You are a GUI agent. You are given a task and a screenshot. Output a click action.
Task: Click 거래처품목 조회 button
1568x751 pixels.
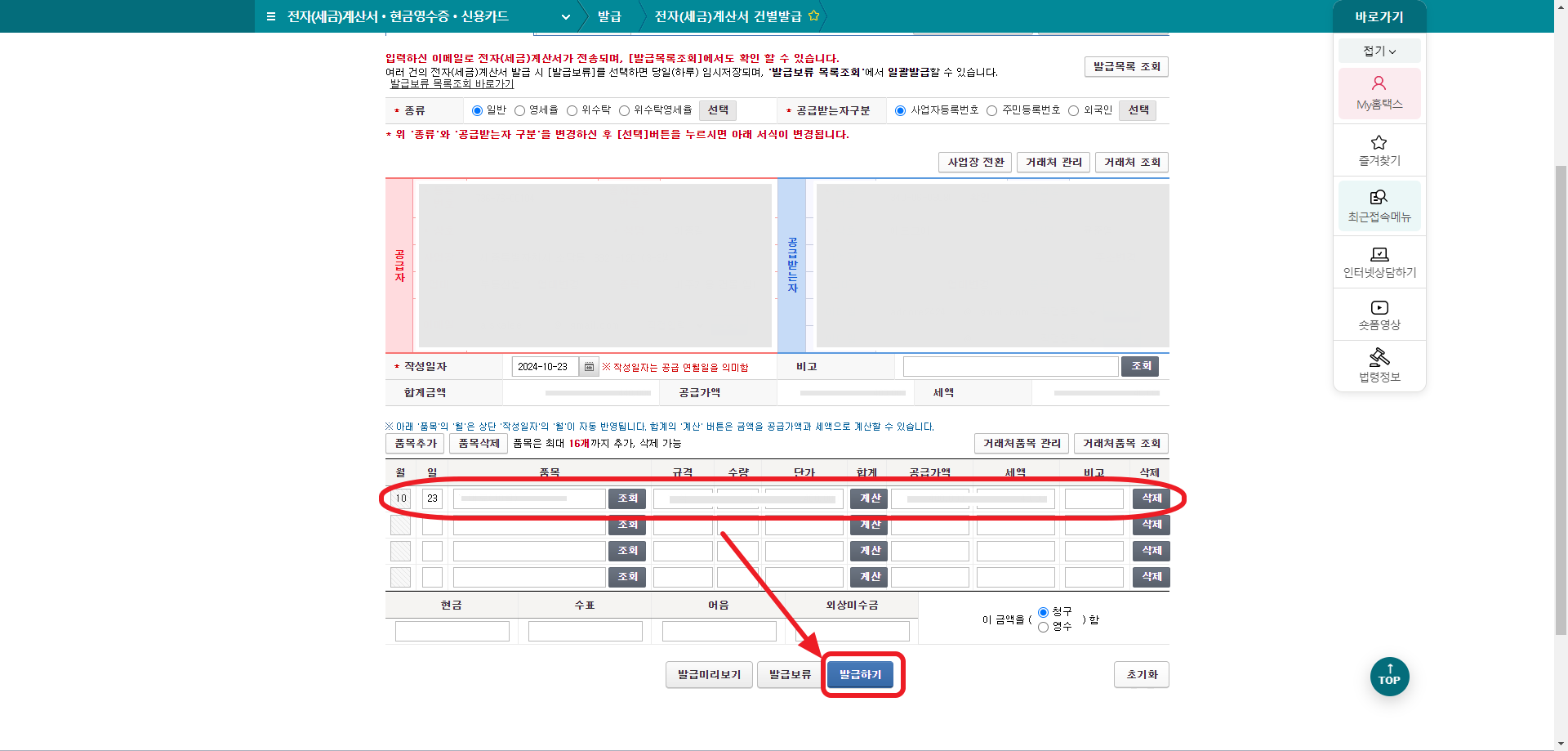[1121, 443]
